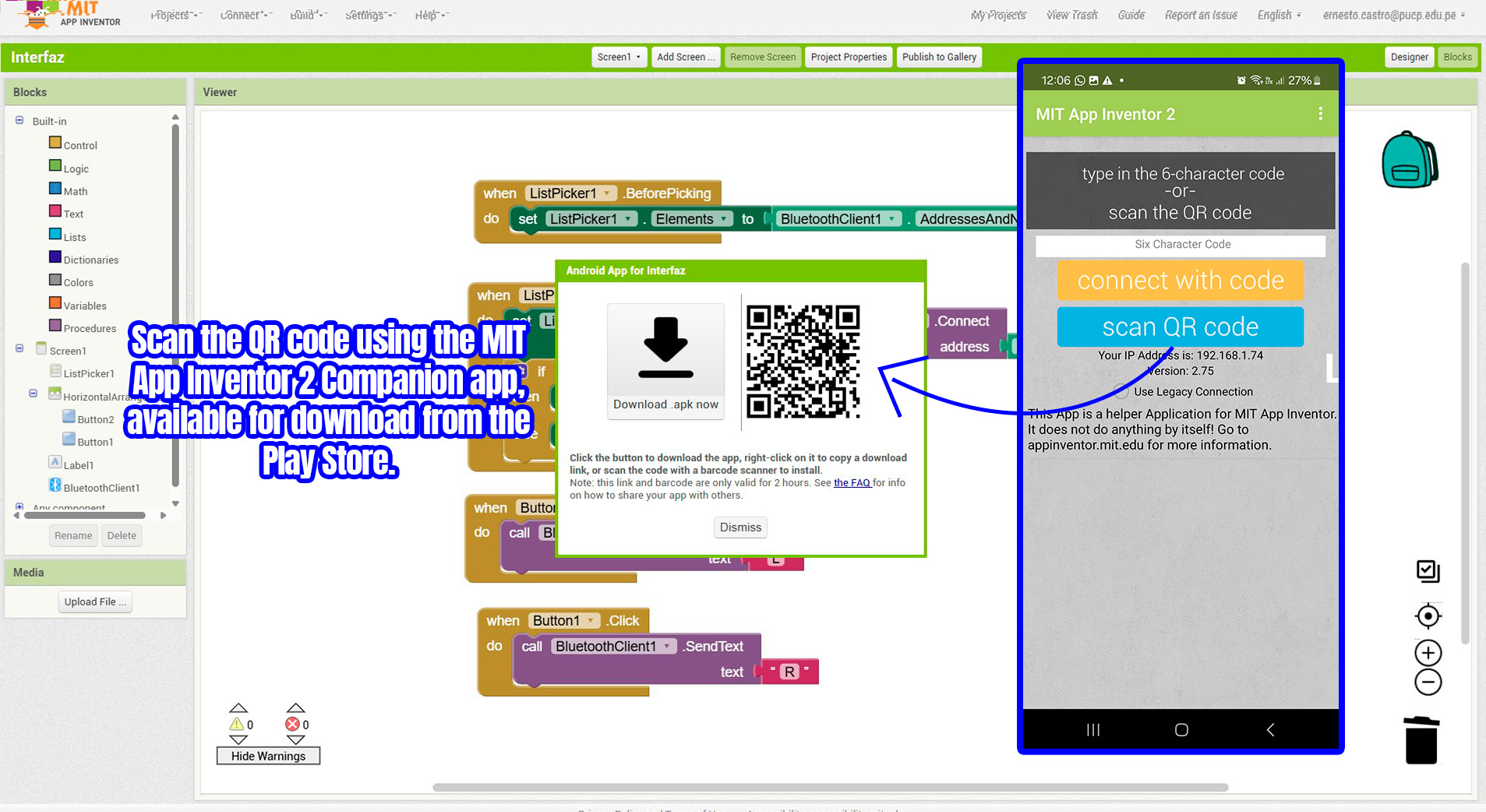Tap the scan QR code button on phone
Screen dimensions: 1486x812
(1180, 327)
